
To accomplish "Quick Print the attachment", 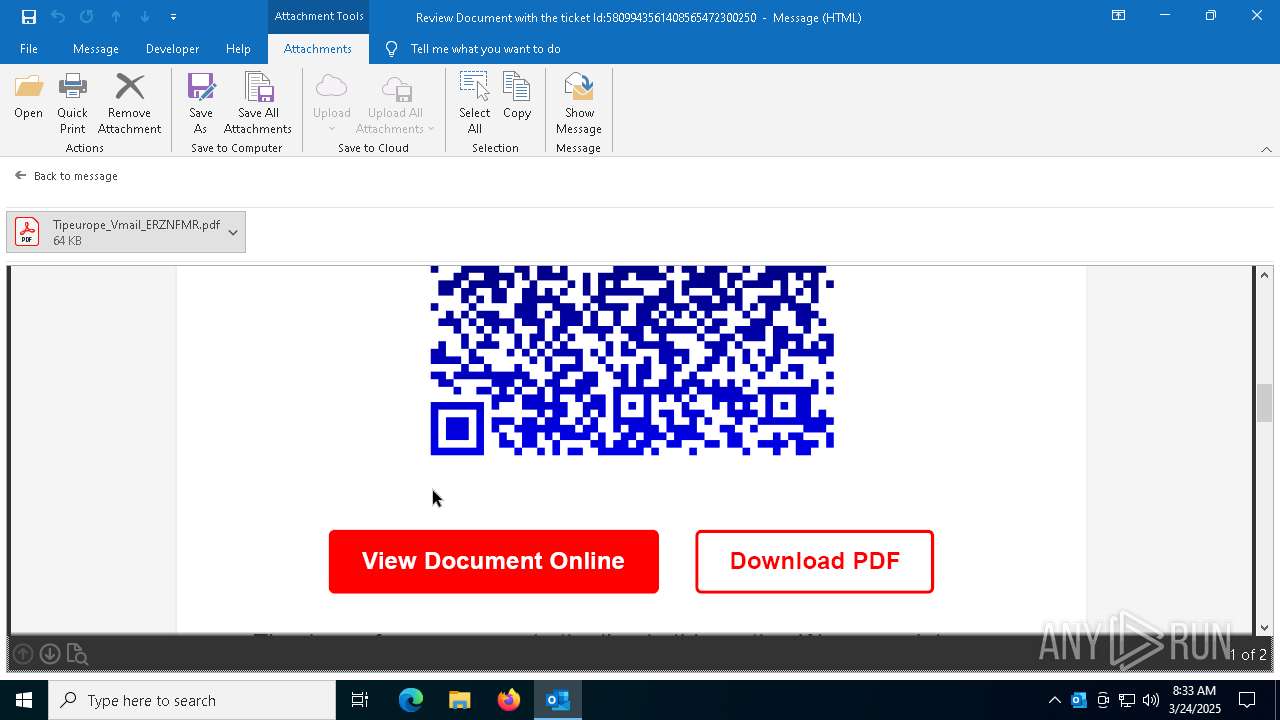I will click(72, 103).
